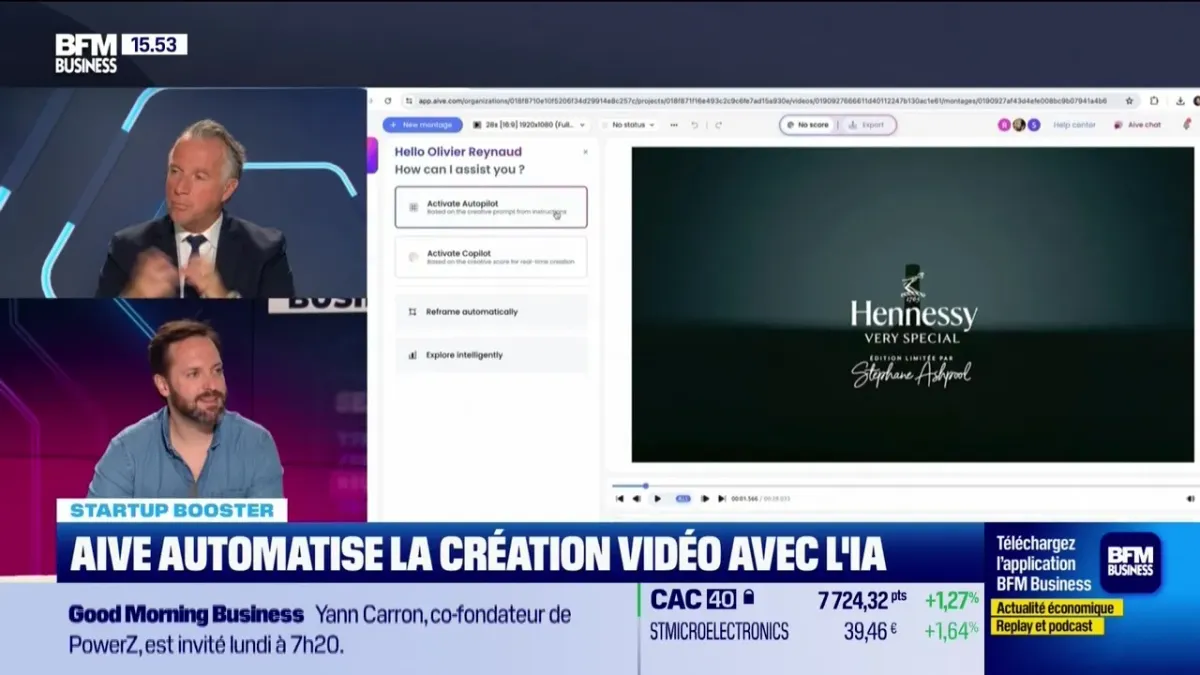The image size is (1200, 675).
Task: Activate Copilot option
Action: click(x=491, y=257)
